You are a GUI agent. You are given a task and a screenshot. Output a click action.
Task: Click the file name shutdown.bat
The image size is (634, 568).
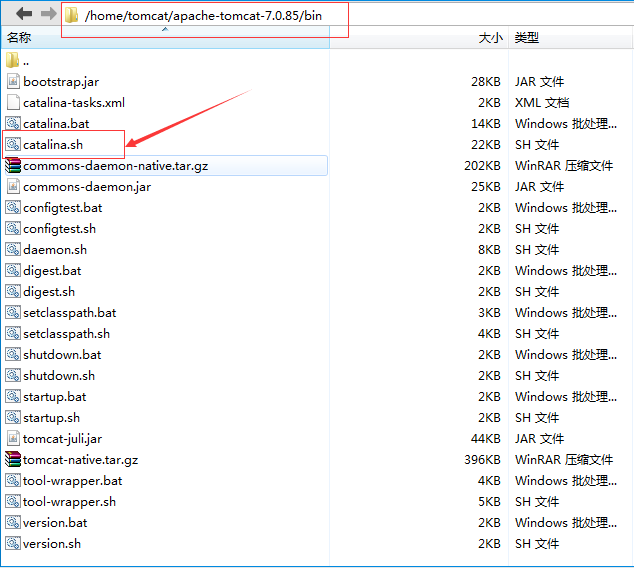pos(62,355)
